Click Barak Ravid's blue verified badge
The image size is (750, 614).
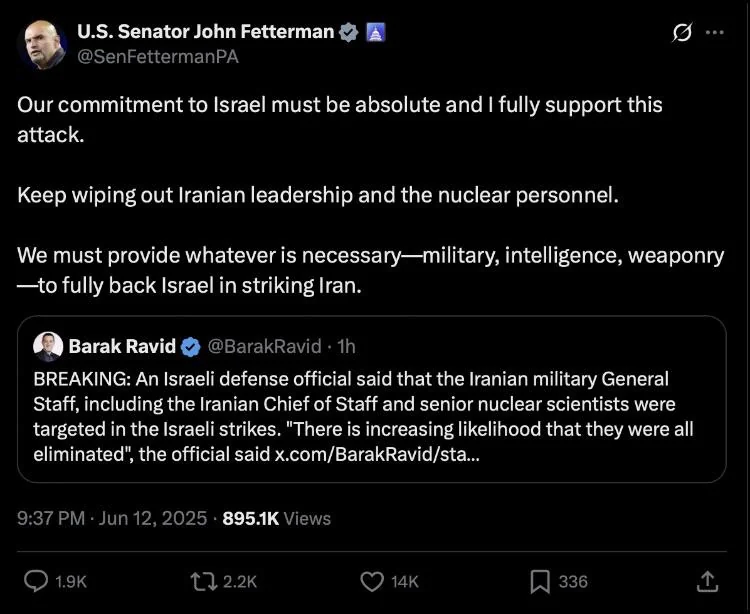click(190, 346)
